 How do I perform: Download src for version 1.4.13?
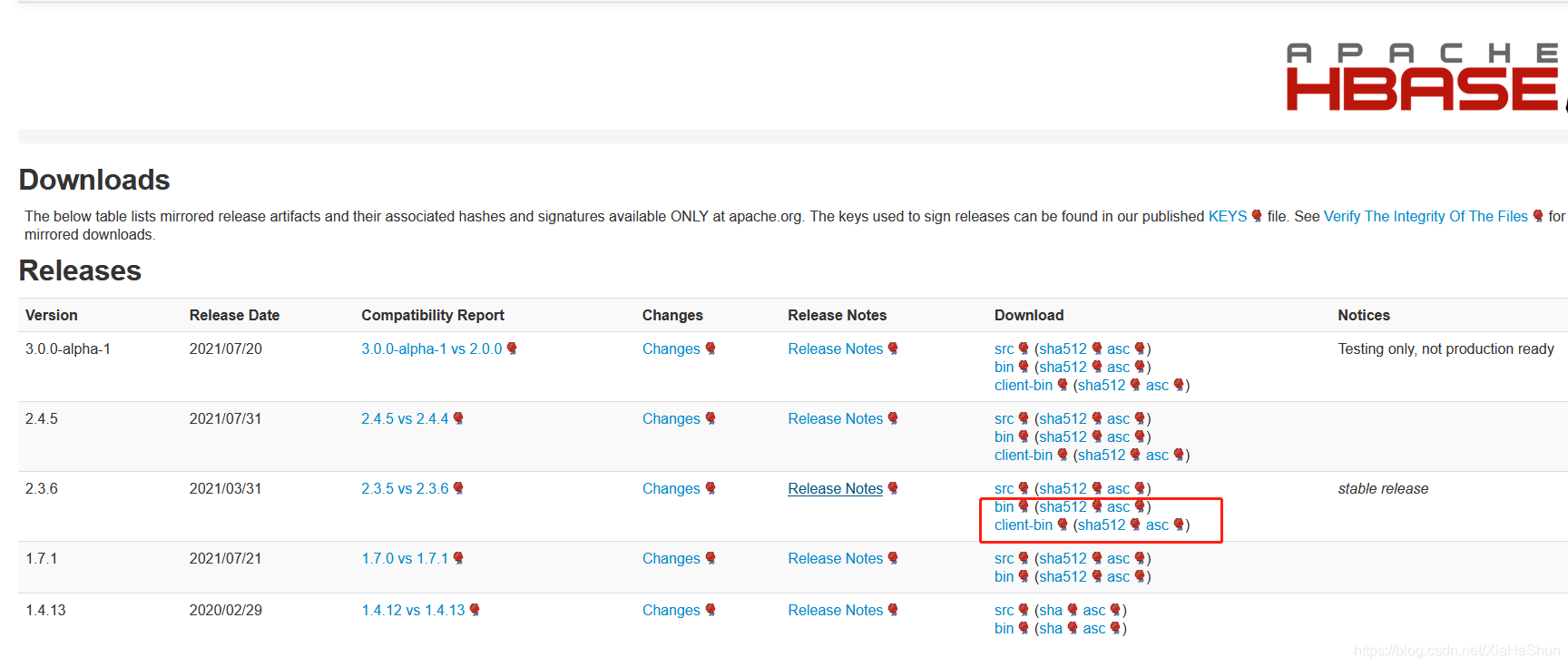click(1004, 610)
